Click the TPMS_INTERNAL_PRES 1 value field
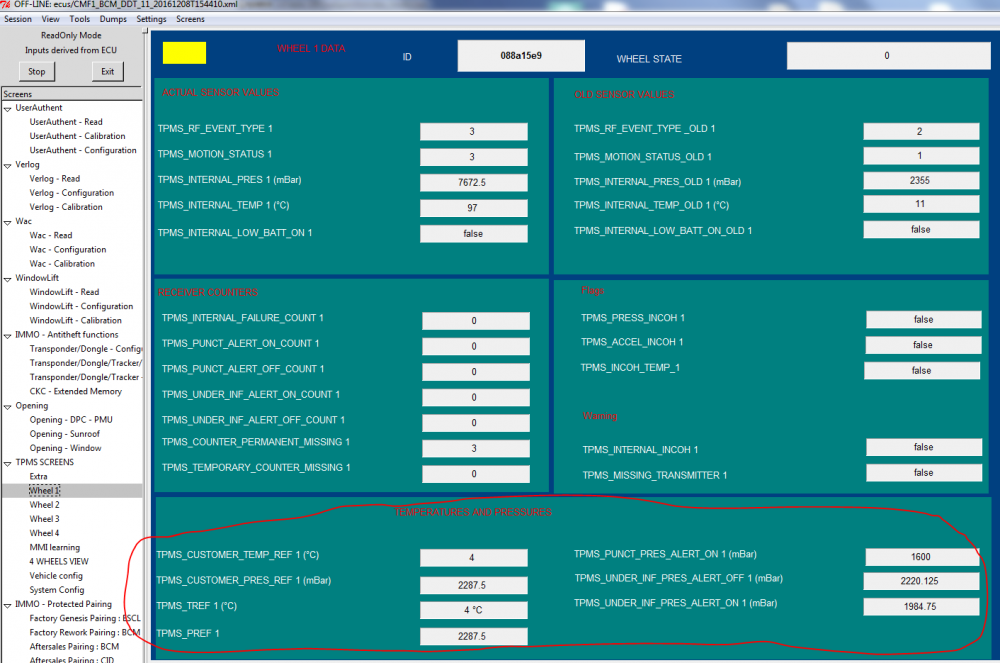 473,182
